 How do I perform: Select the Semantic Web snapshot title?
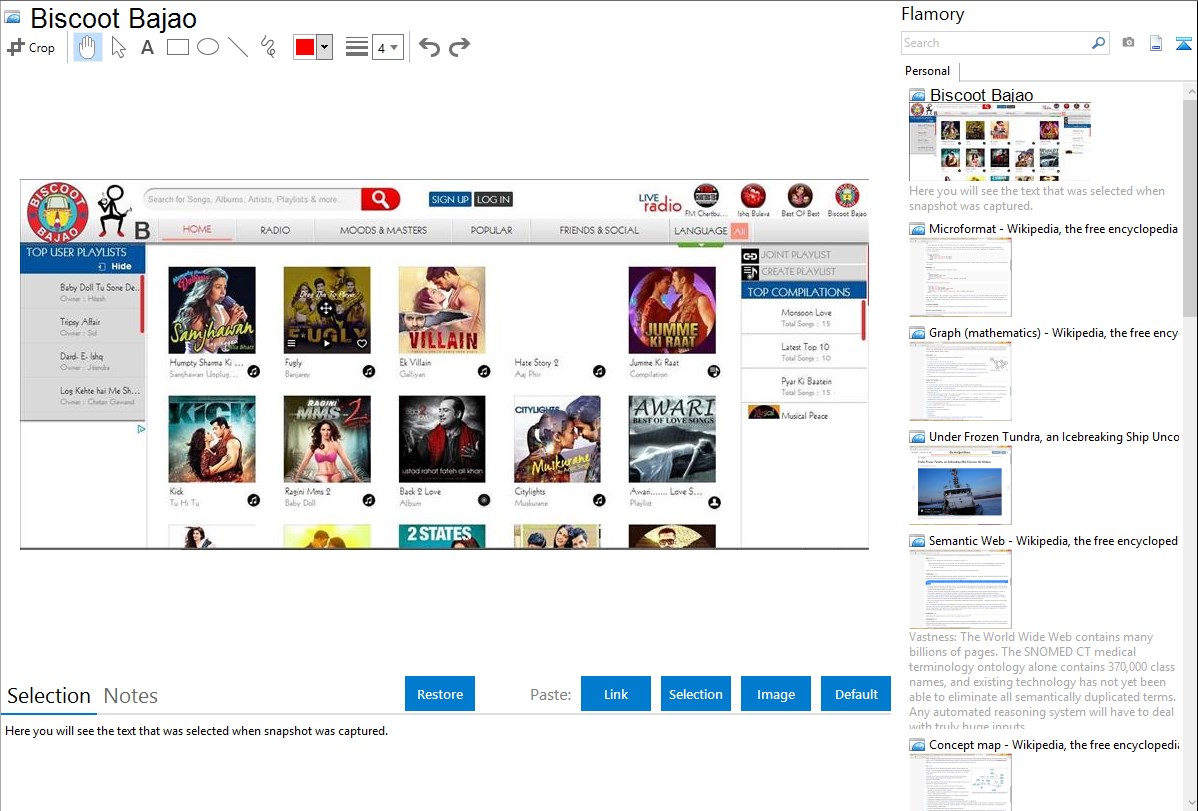pos(1053,541)
